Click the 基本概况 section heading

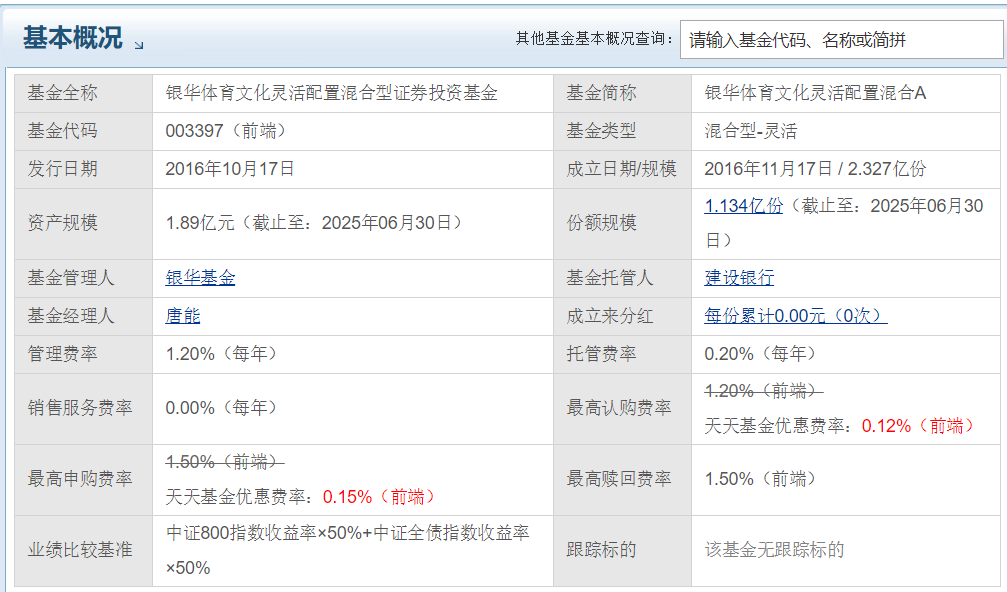click(73, 38)
